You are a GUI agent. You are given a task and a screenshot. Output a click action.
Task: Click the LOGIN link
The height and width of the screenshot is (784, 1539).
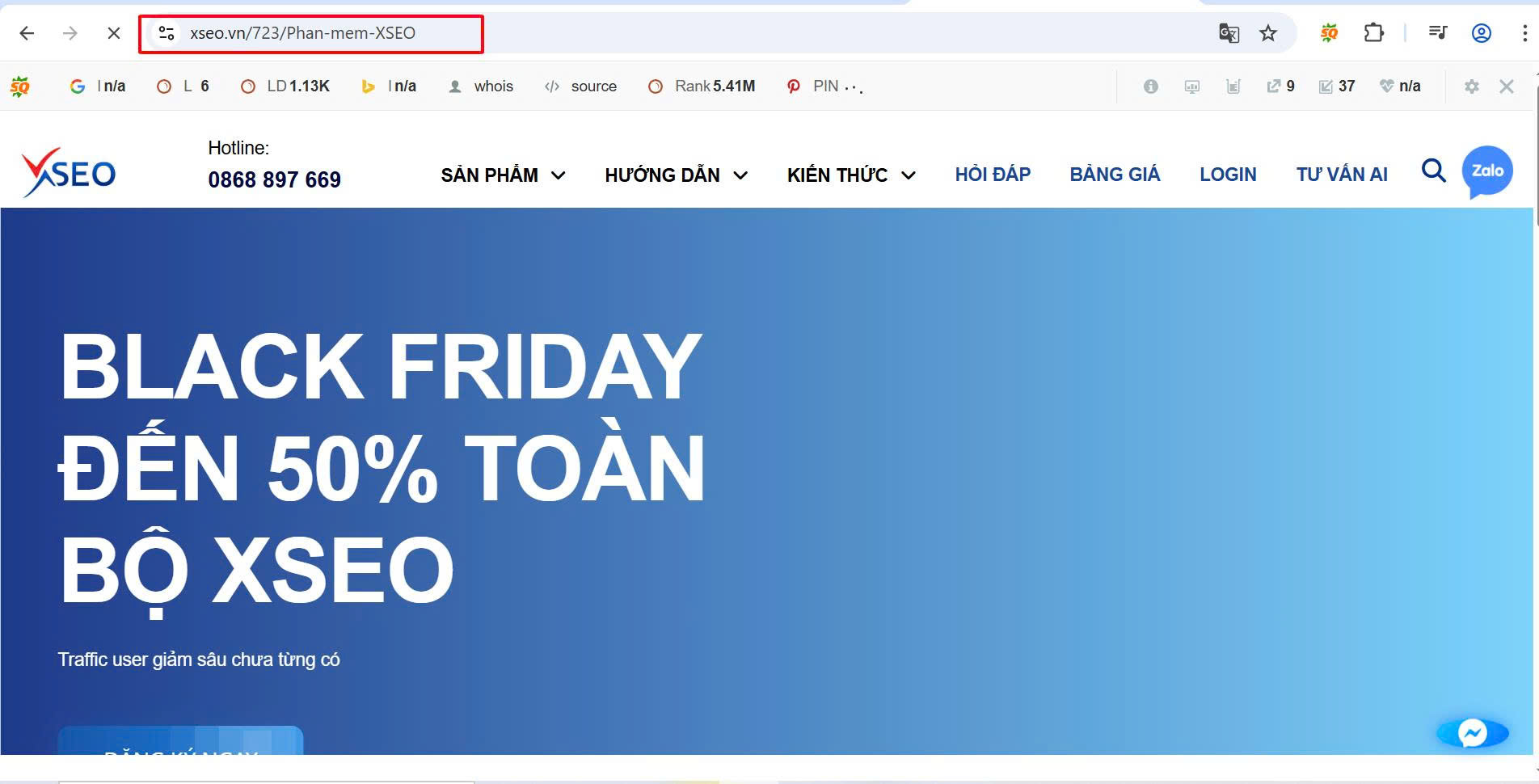tap(1228, 174)
